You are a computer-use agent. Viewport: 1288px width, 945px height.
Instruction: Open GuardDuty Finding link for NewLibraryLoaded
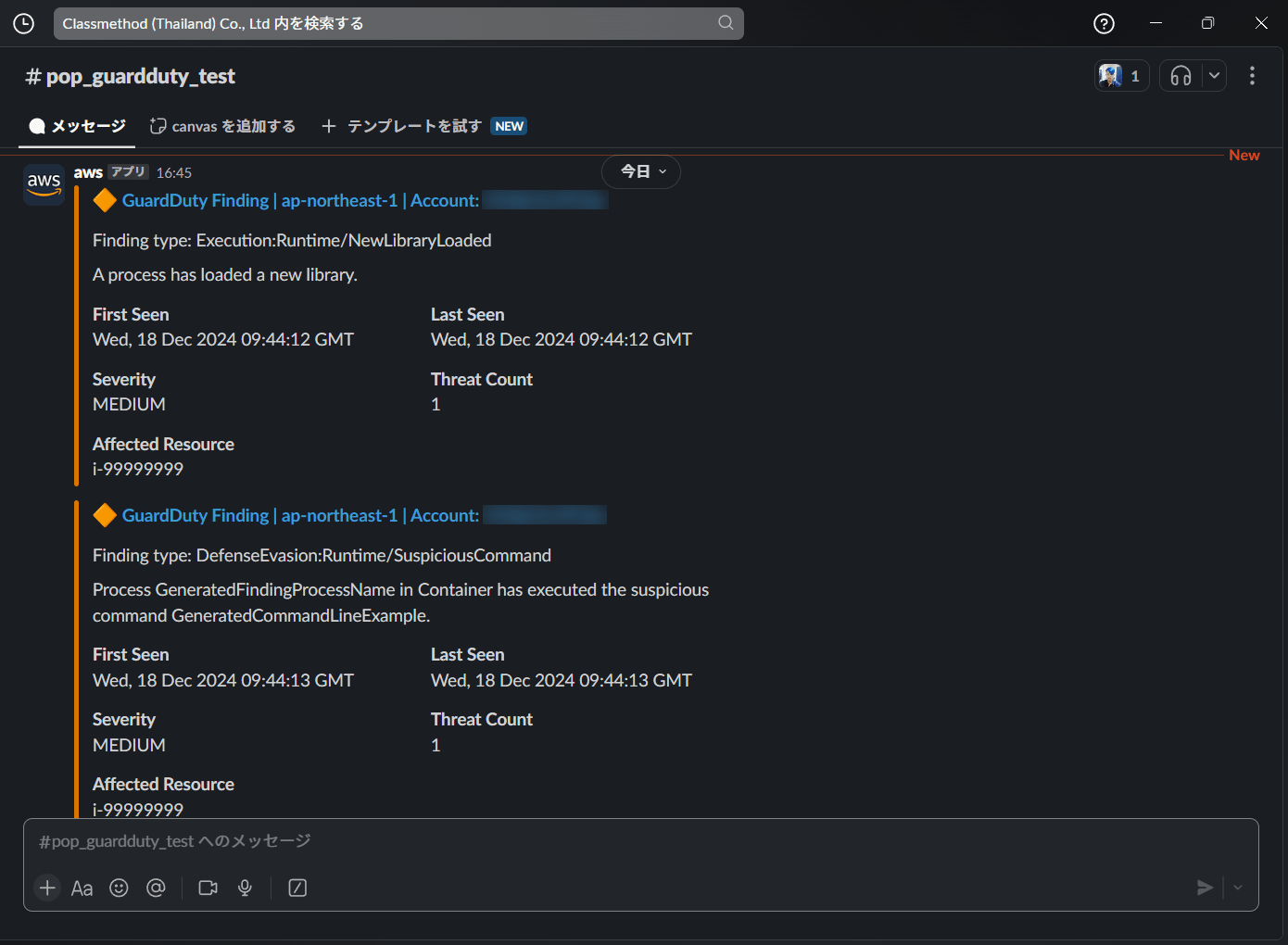coord(300,200)
